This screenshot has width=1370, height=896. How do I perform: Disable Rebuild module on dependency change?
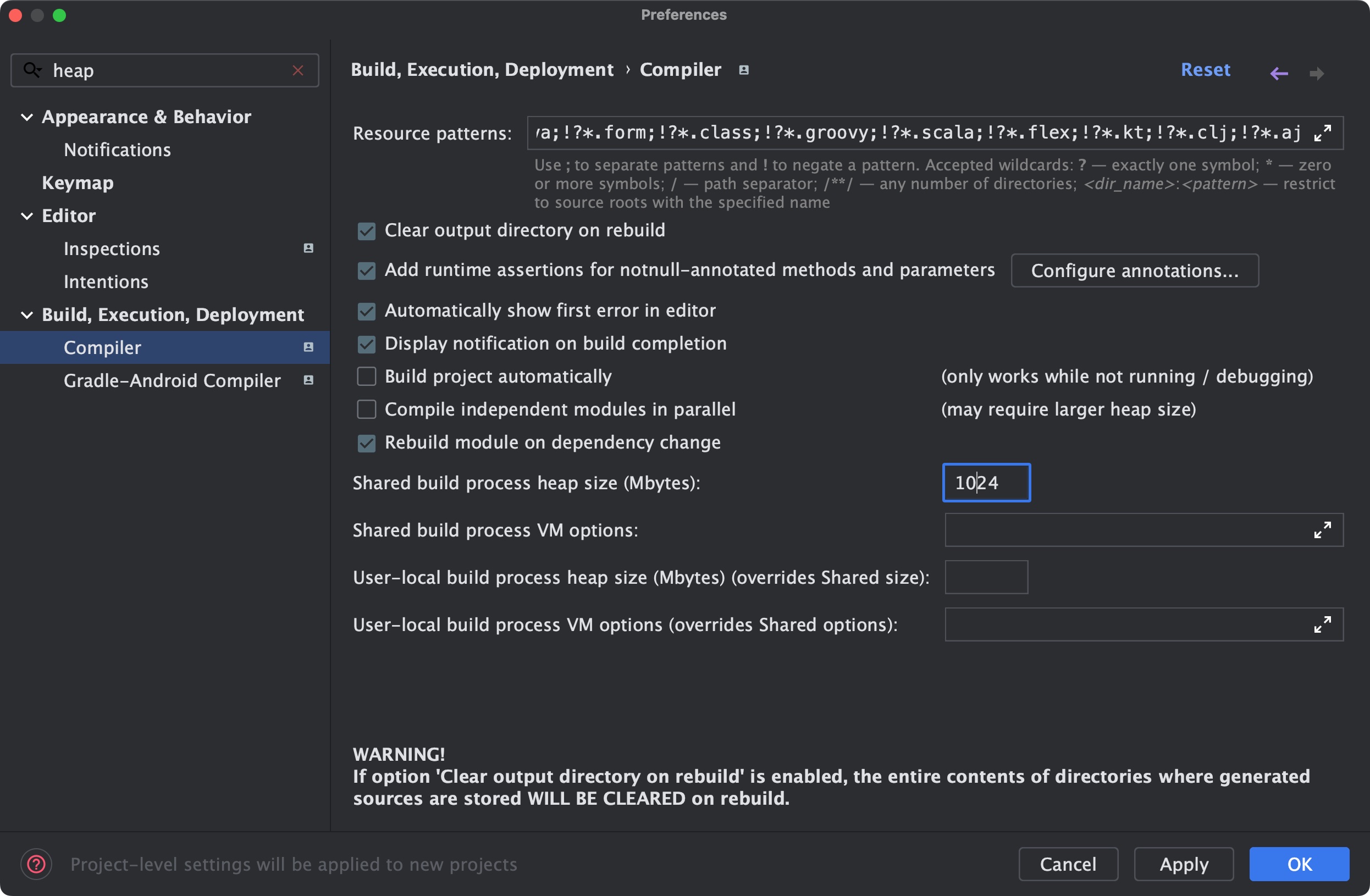(x=367, y=443)
